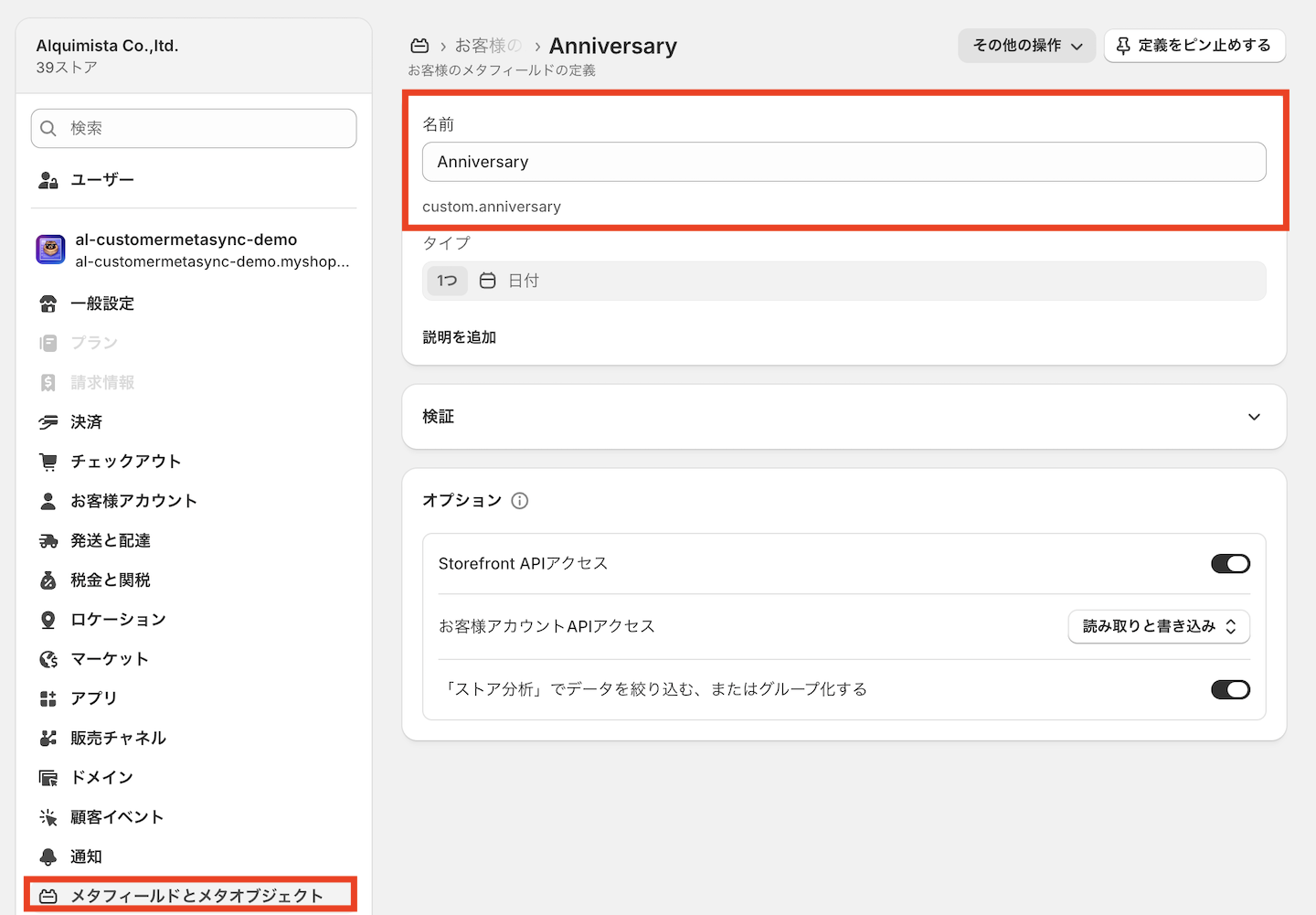Click the 決済 payments icon
The height and width of the screenshot is (915, 1316).
(48, 422)
